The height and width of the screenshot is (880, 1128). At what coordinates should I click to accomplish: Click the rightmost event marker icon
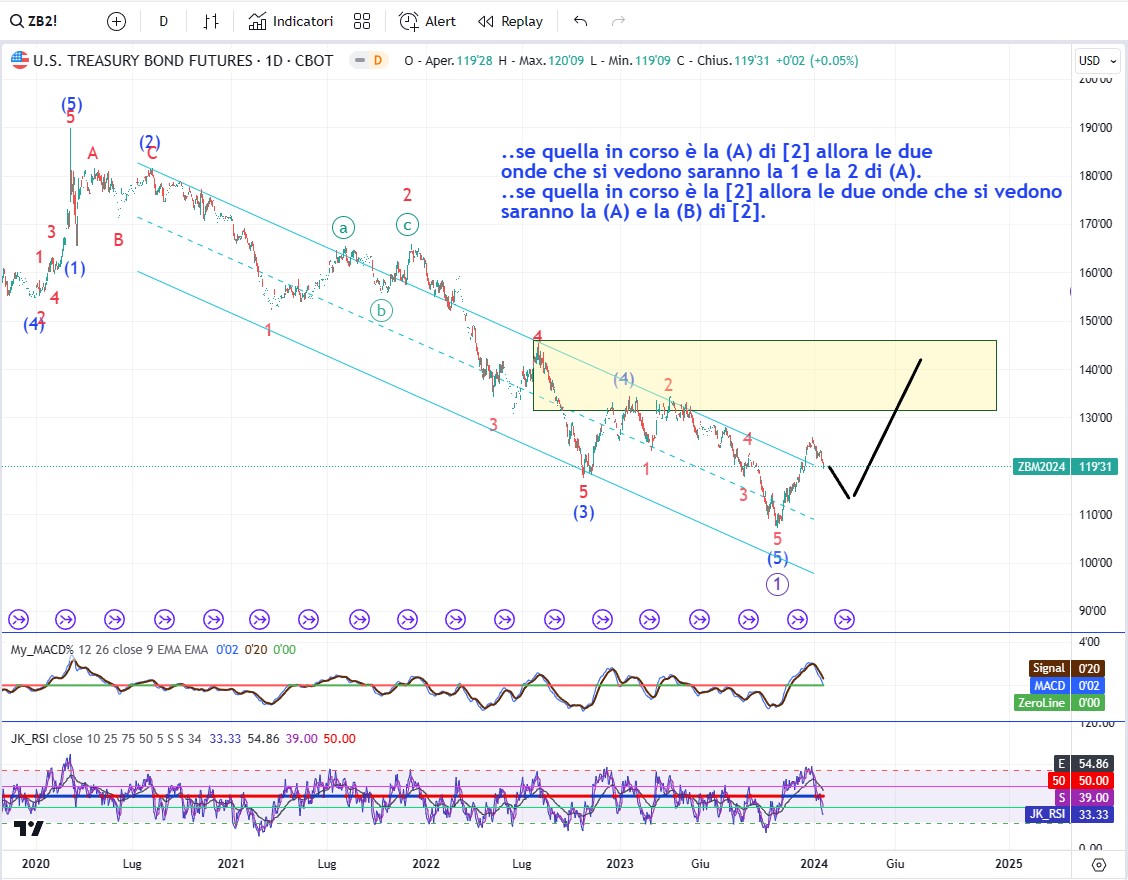(845, 619)
